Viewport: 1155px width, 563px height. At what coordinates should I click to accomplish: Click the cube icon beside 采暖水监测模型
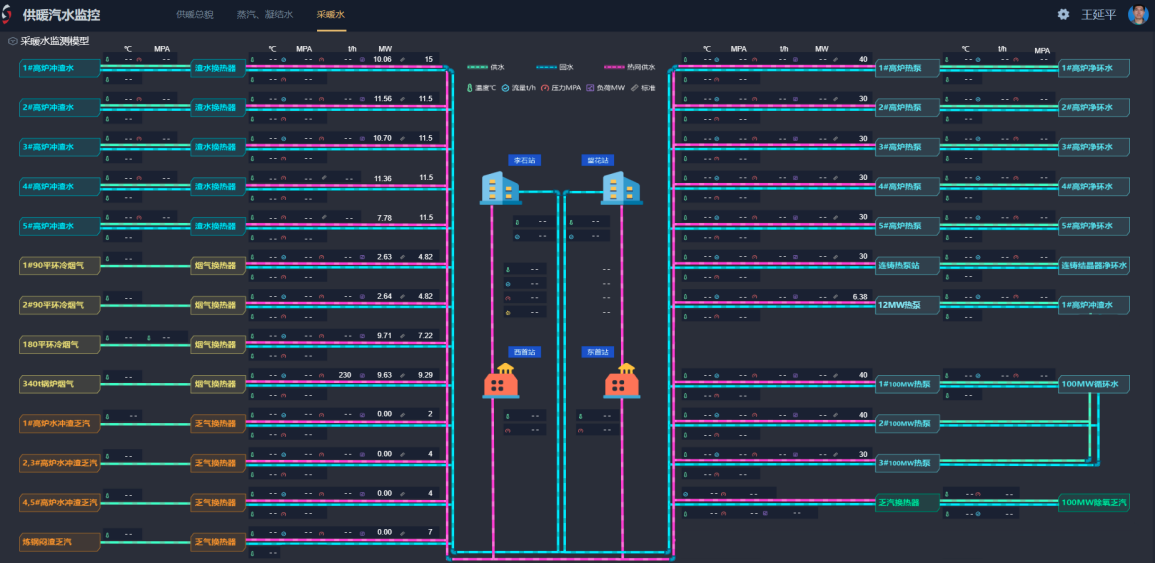pos(12,41)
